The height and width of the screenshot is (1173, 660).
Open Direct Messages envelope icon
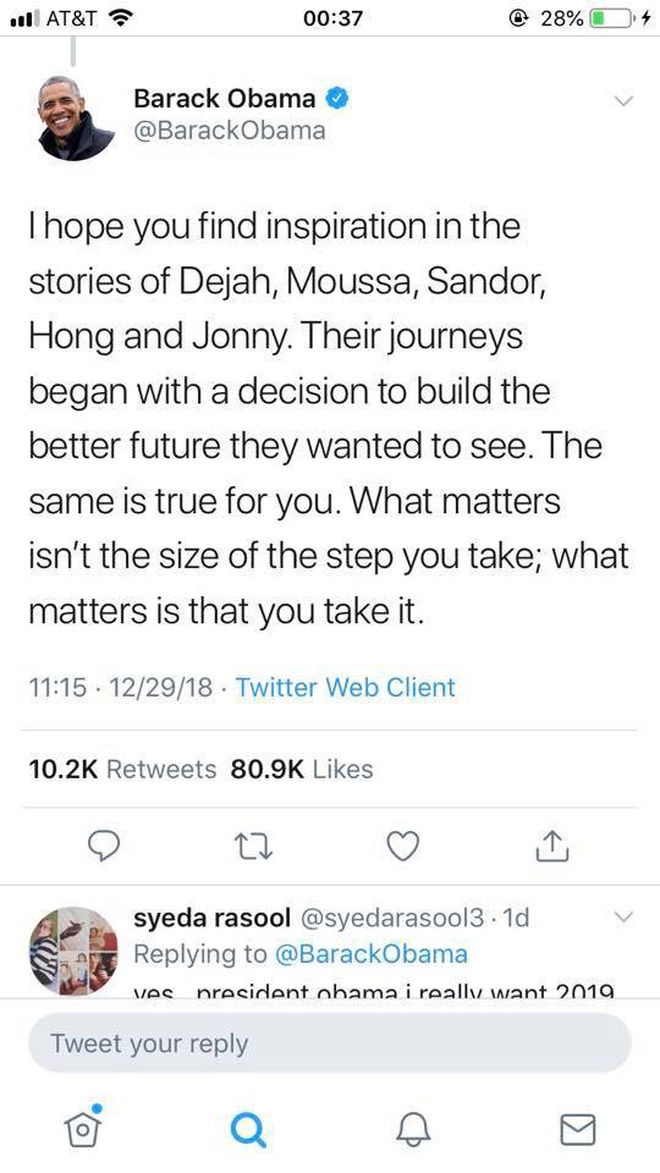578,1129
